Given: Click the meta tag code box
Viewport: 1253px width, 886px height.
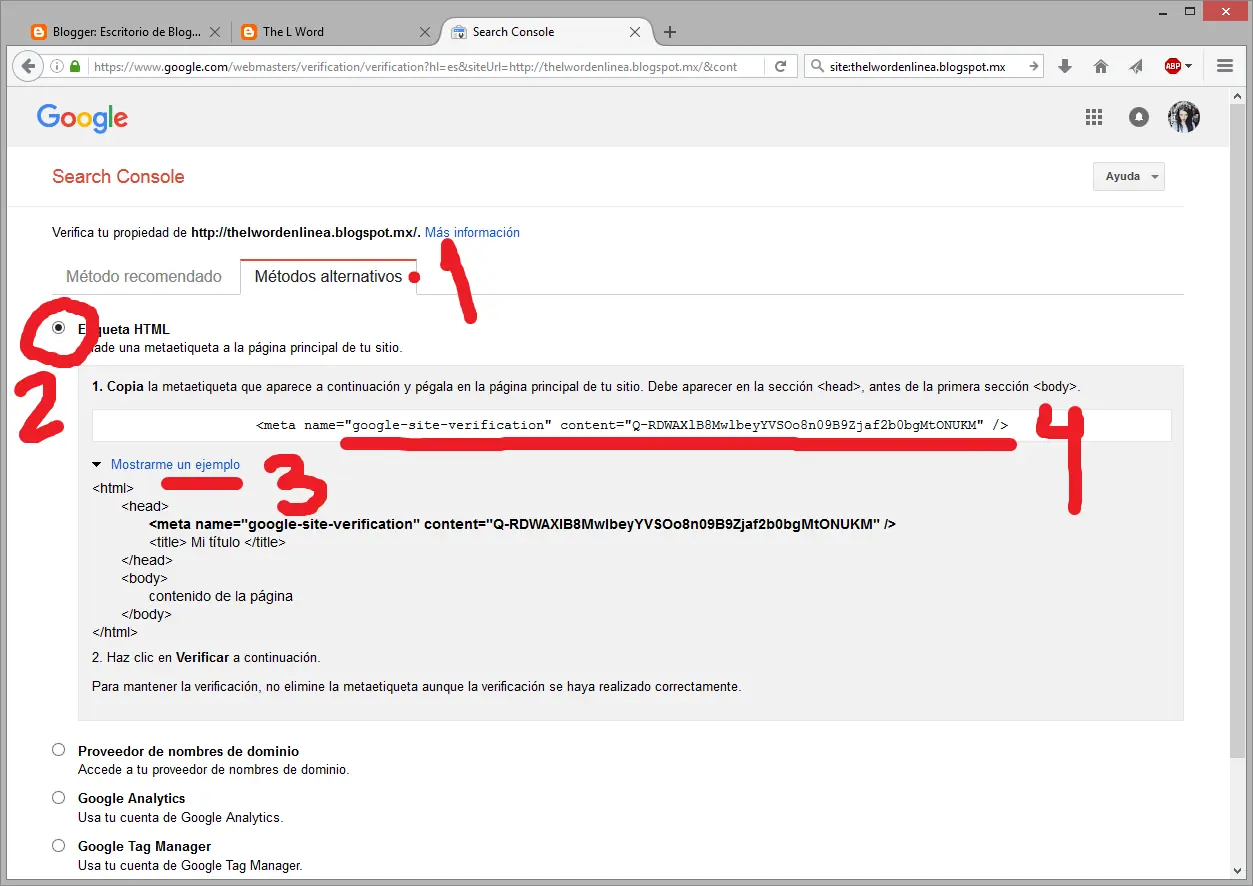Looking at the screenshot, I should tap(632, 425).
